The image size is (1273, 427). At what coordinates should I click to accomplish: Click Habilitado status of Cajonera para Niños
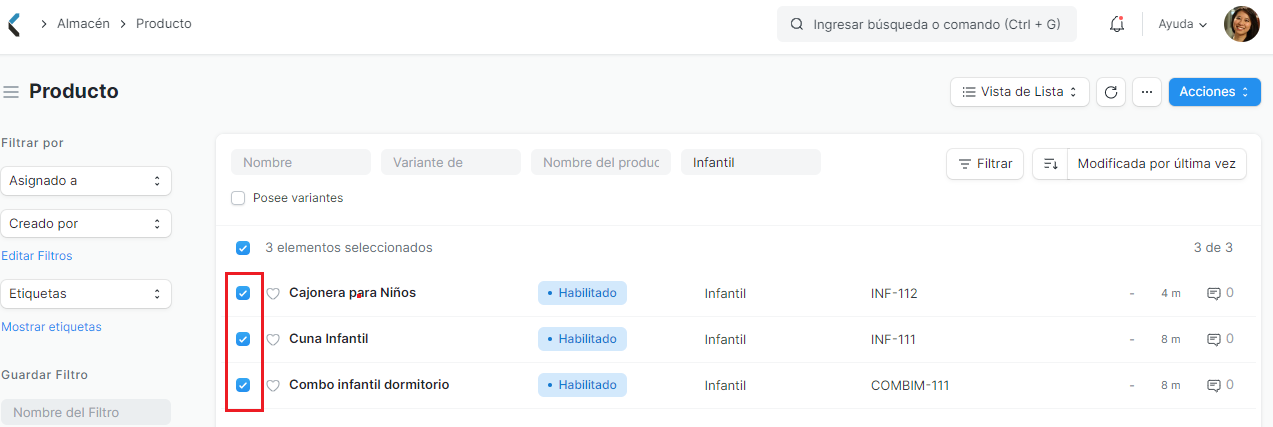582,293
